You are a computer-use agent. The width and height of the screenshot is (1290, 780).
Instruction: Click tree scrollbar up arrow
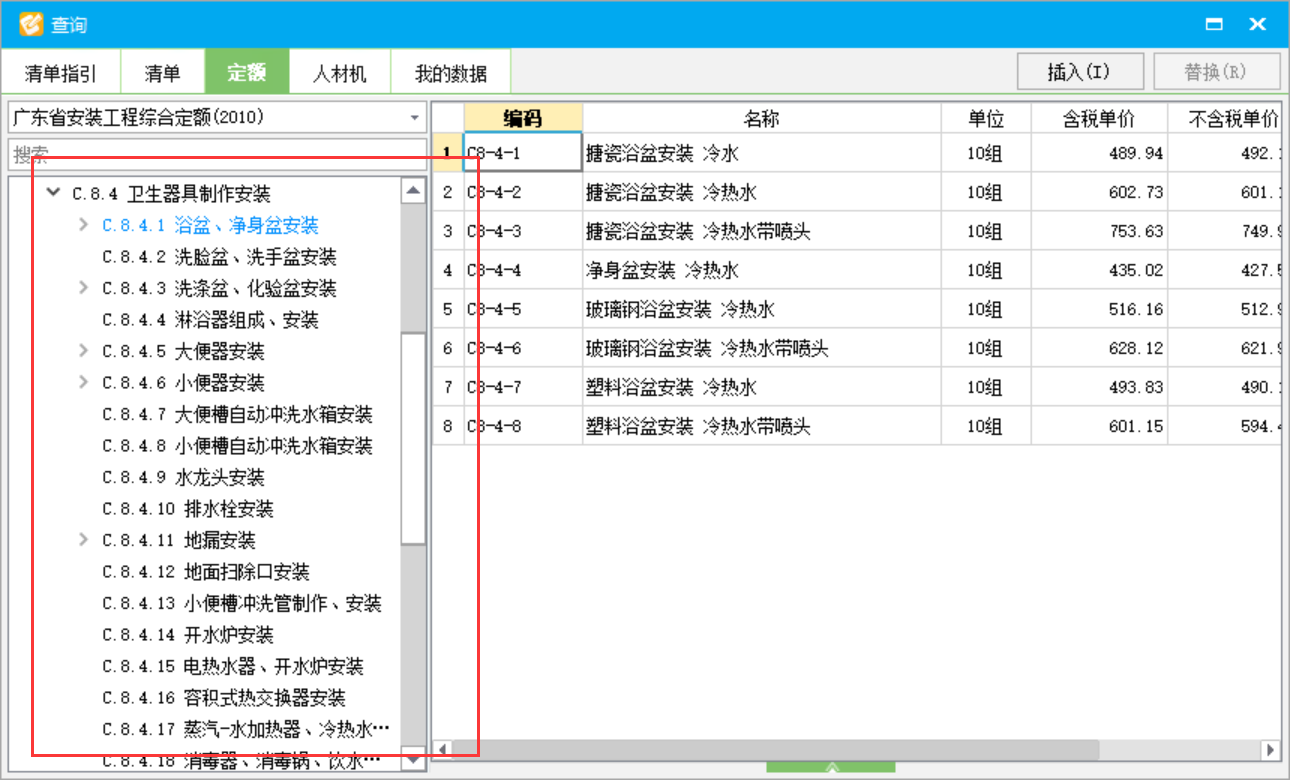click(x=413, y=191)
